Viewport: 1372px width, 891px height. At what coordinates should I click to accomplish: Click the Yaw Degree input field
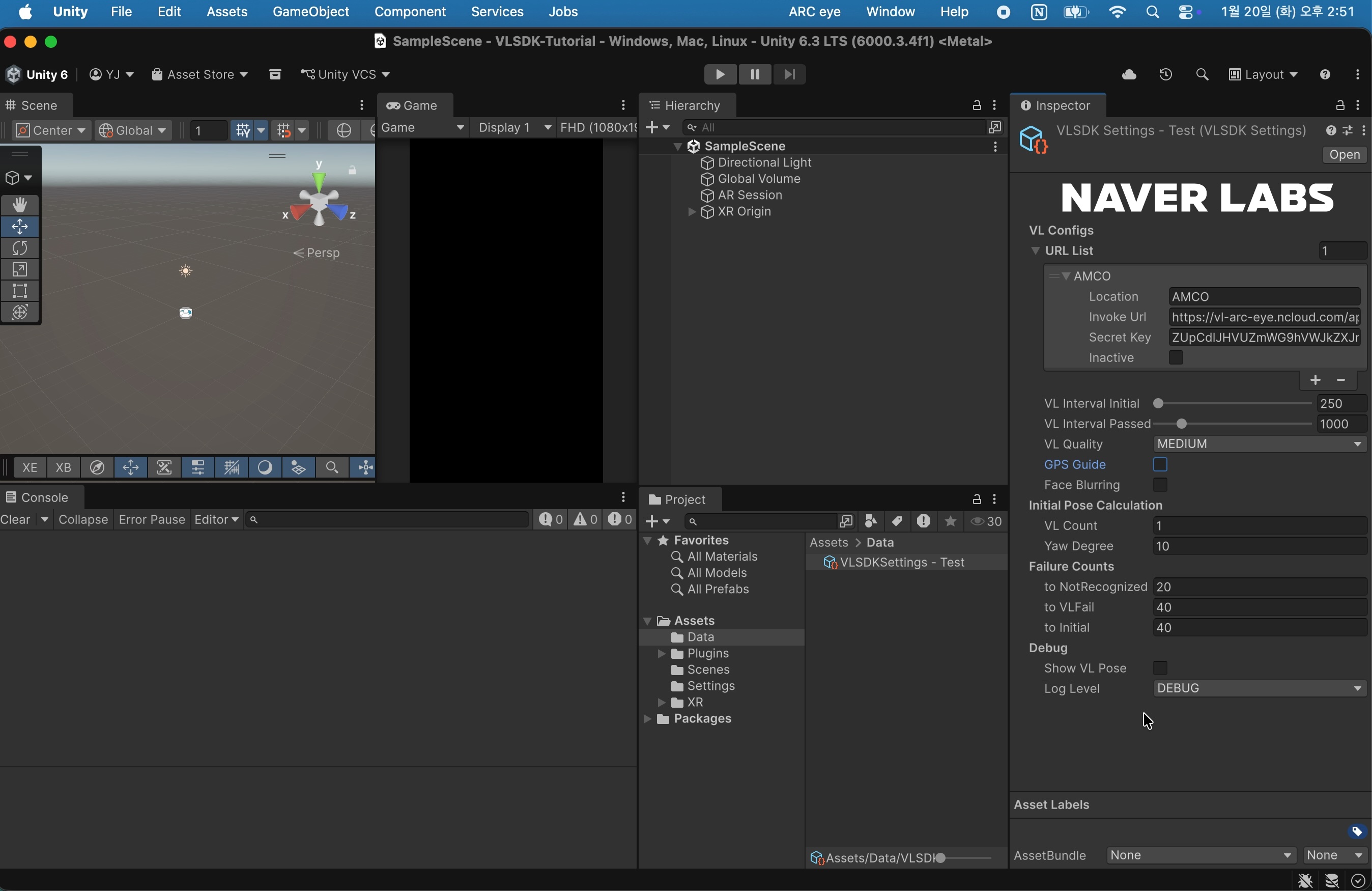click(1259, 546)
